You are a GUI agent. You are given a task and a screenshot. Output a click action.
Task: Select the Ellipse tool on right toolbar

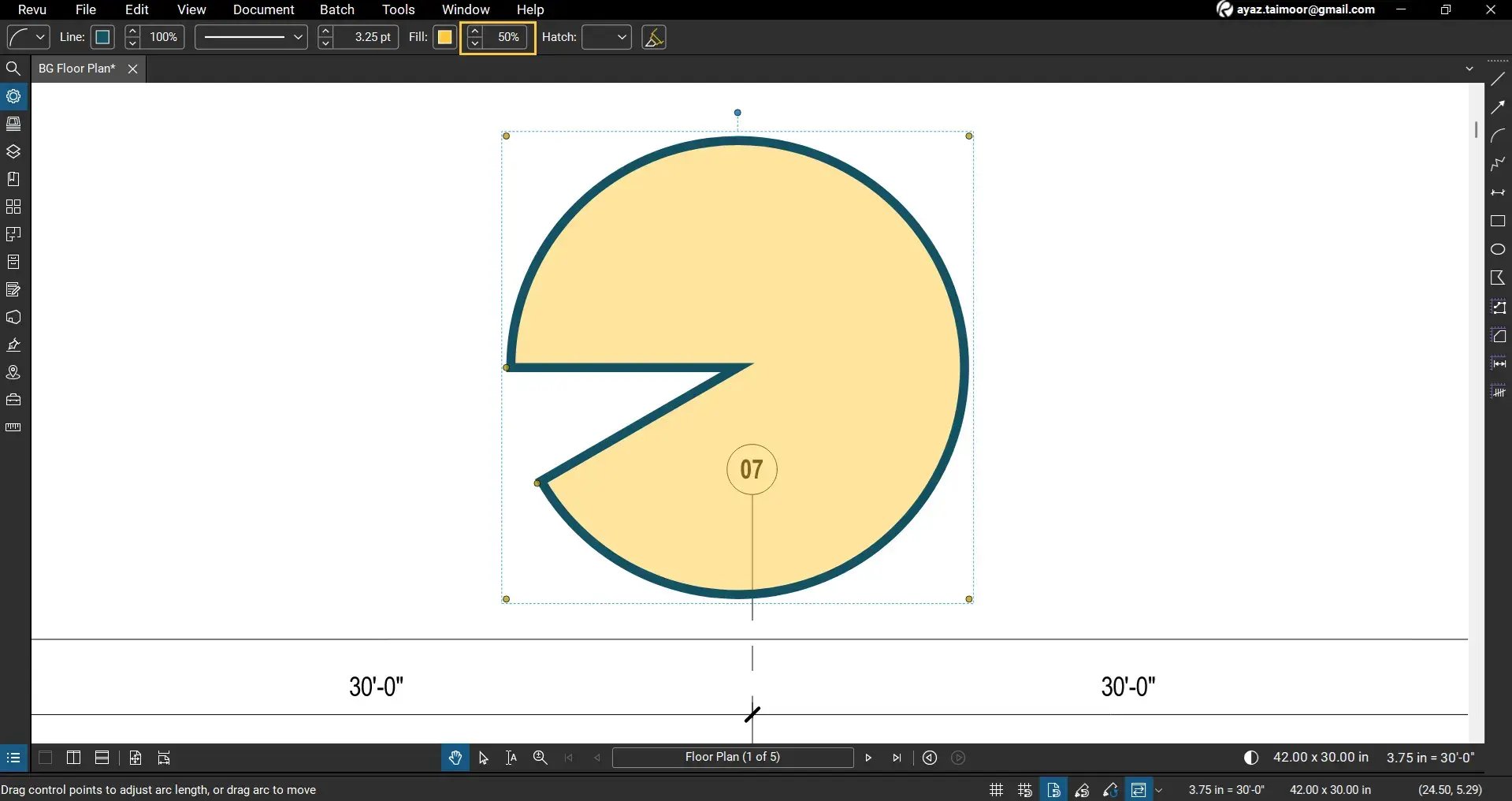pos(1499,249)
